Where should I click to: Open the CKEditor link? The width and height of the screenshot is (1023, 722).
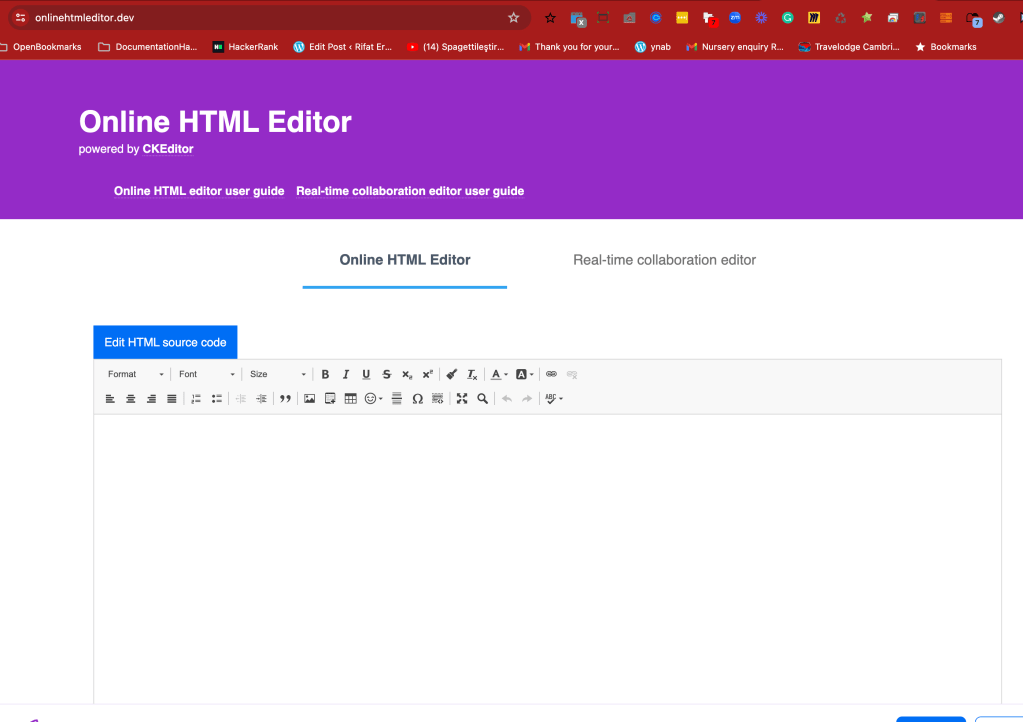tap(168, 149)
